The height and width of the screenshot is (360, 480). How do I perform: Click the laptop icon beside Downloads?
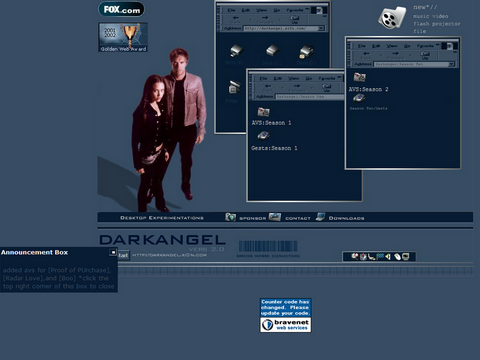coord(320,217)
